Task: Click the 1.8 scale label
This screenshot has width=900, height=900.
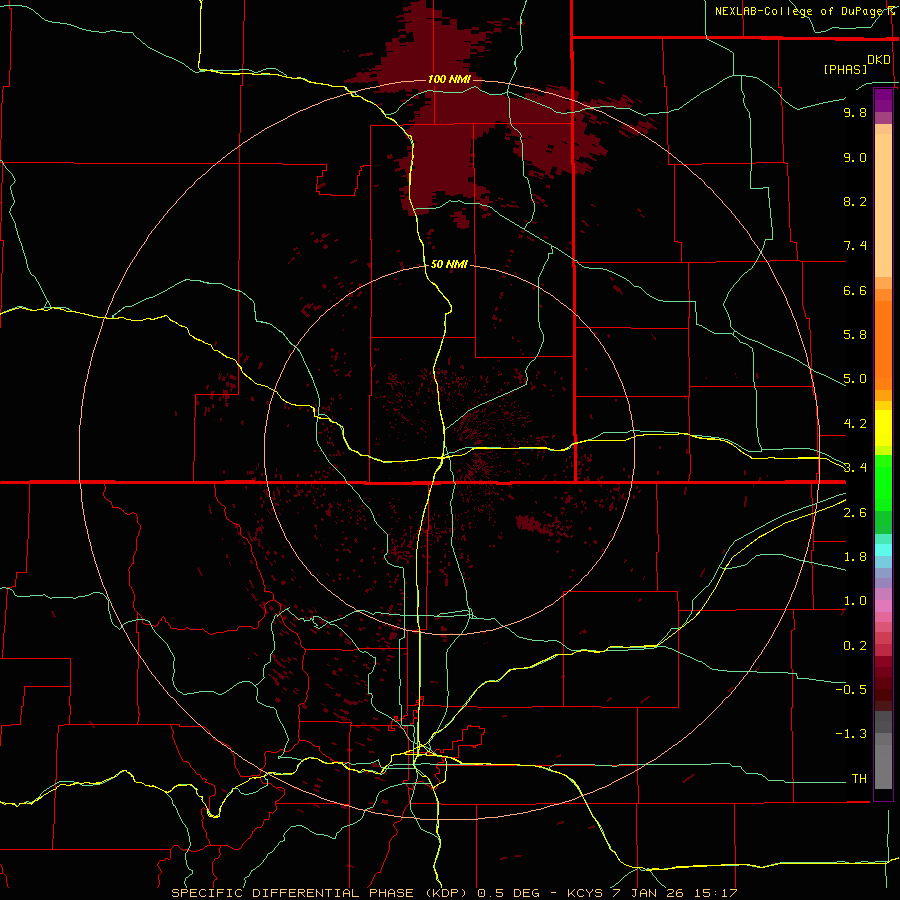Action: (855, 557)
